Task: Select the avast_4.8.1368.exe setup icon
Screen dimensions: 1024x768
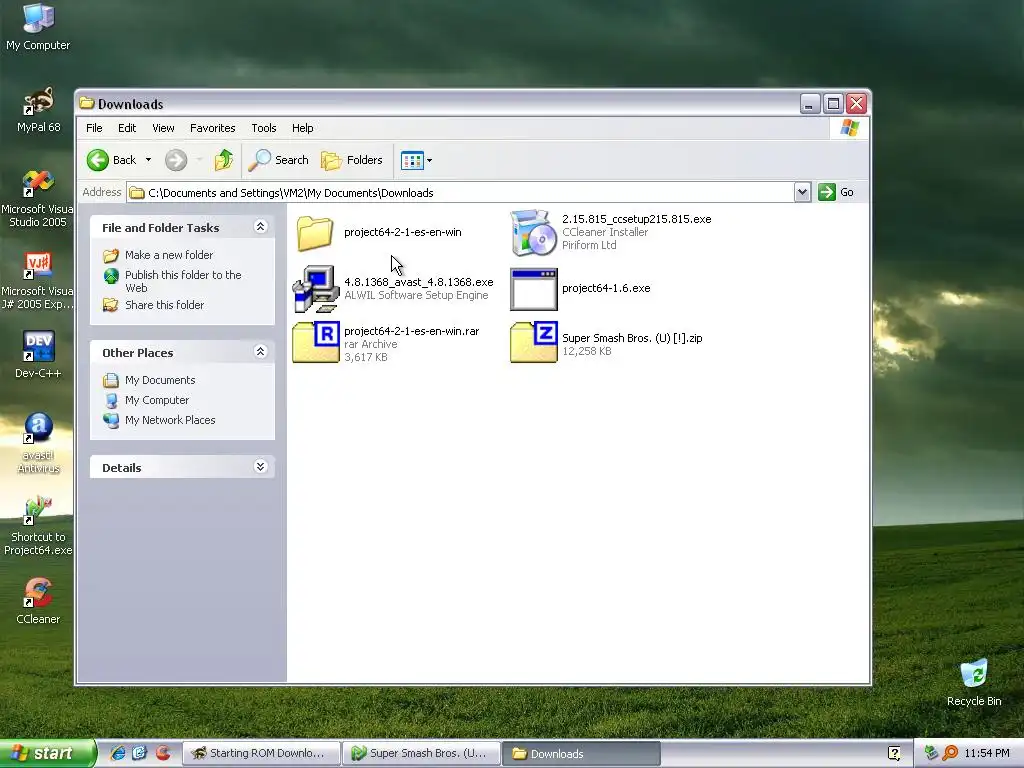Action: click(x=315, y=289)
